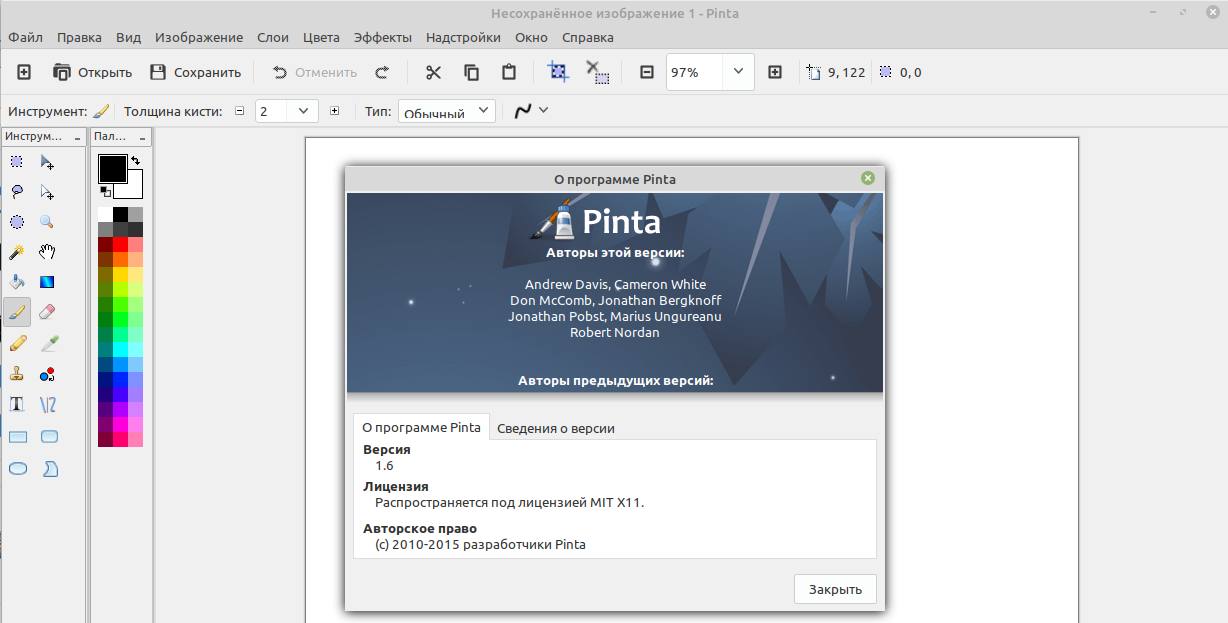Pick the bright red palette swatch
This screenshot has height=623, width=1228.
point(120,245)
